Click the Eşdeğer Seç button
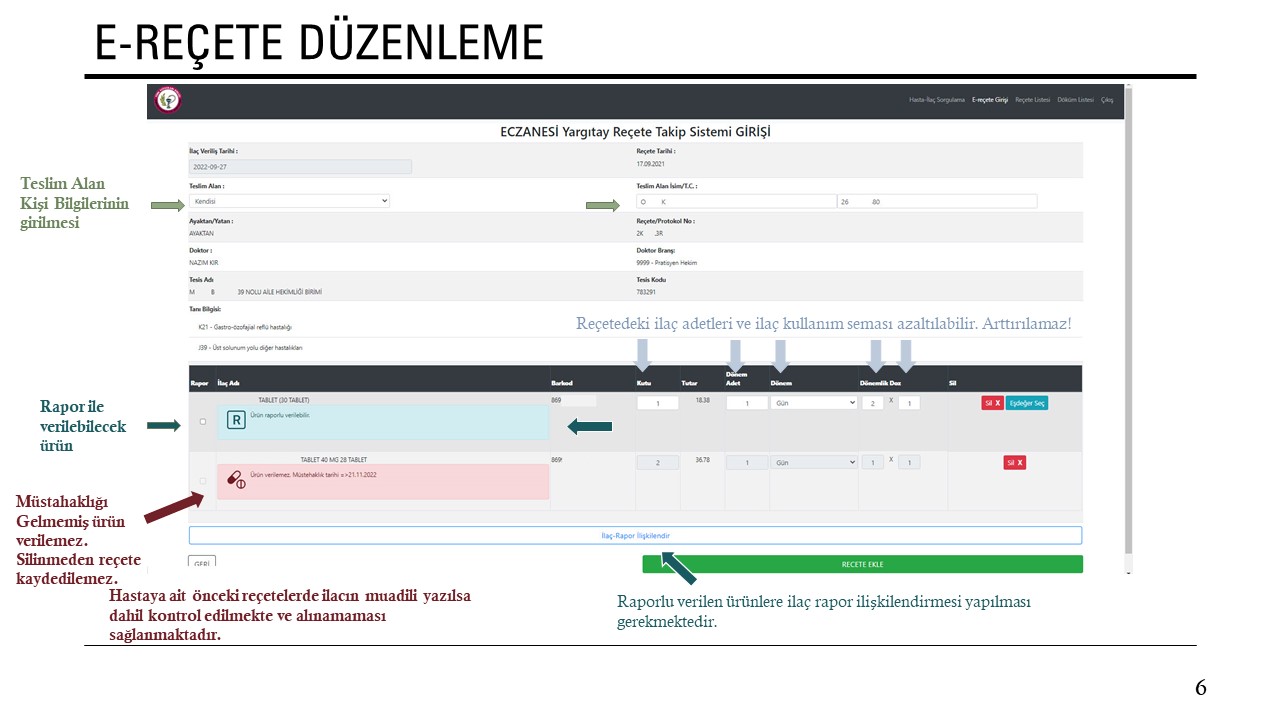 (1027, 403)
